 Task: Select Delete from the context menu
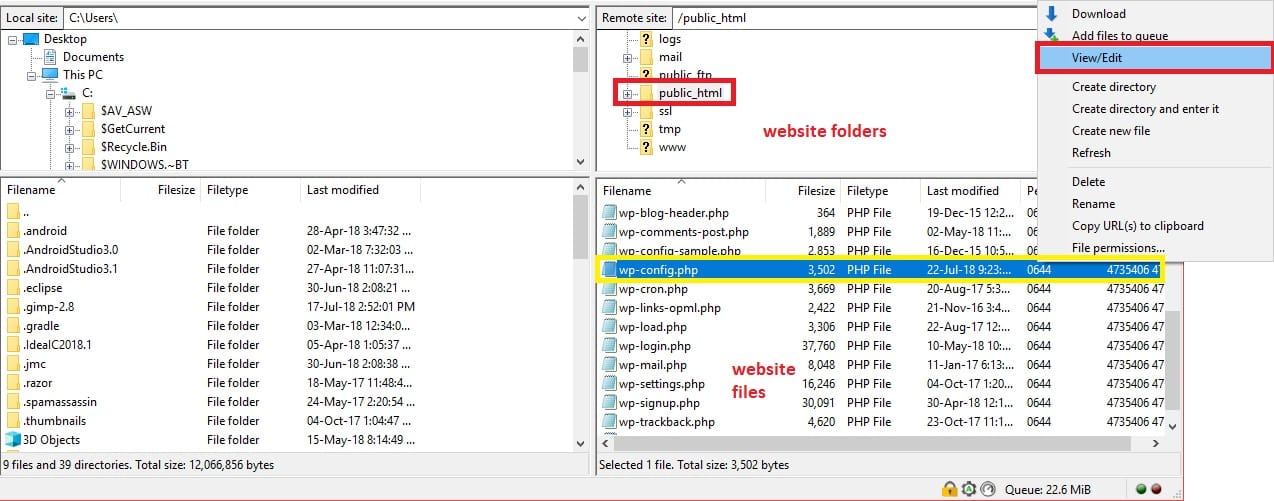coord(1088,182)
